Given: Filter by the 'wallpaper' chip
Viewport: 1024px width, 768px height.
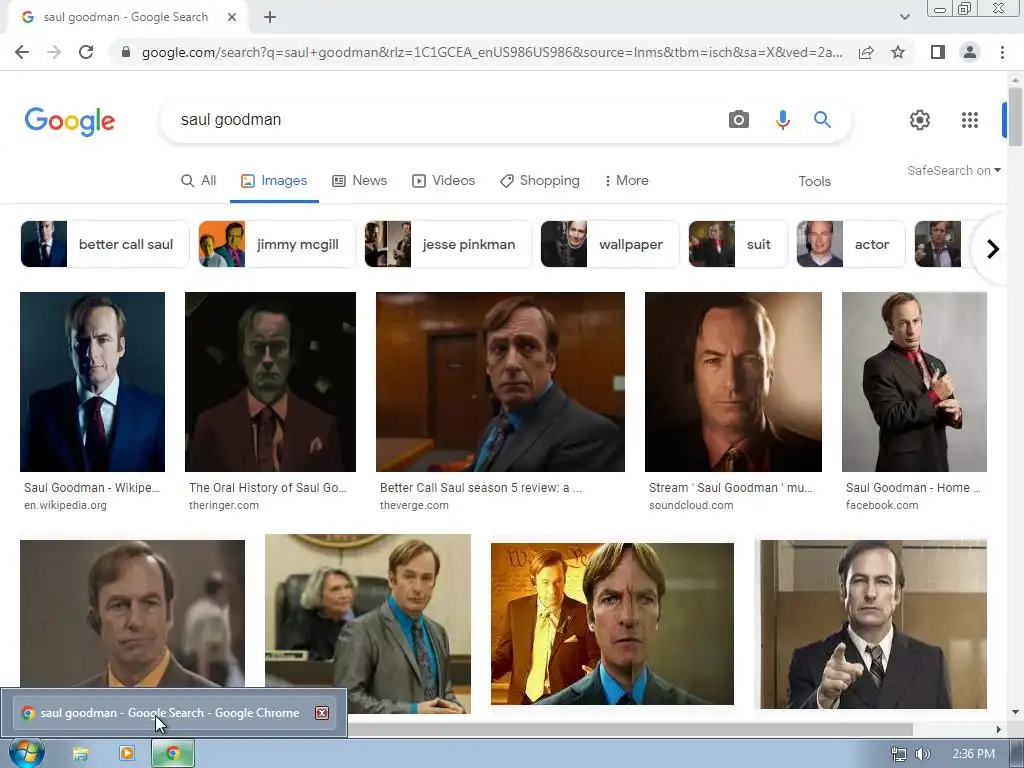Looking at the screenshot, I should click(610, 244).
